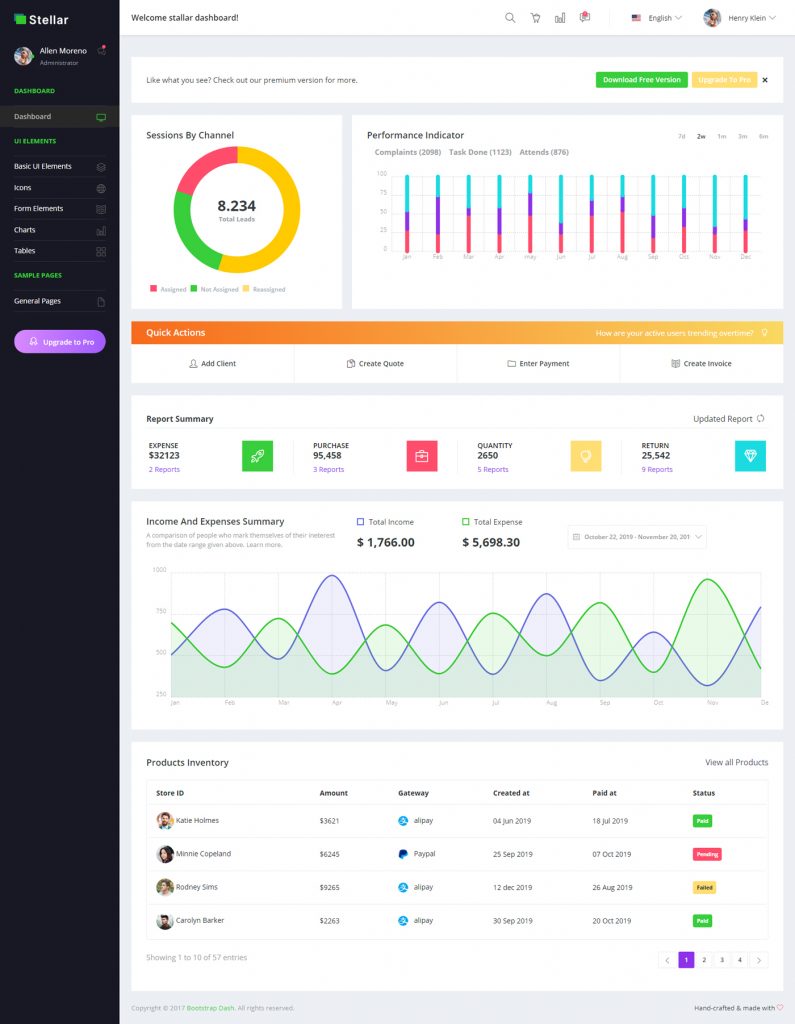Viewport: 795px width, 1024px height.
Task: Open the View all Products link
Action: (x=736, y=762)
